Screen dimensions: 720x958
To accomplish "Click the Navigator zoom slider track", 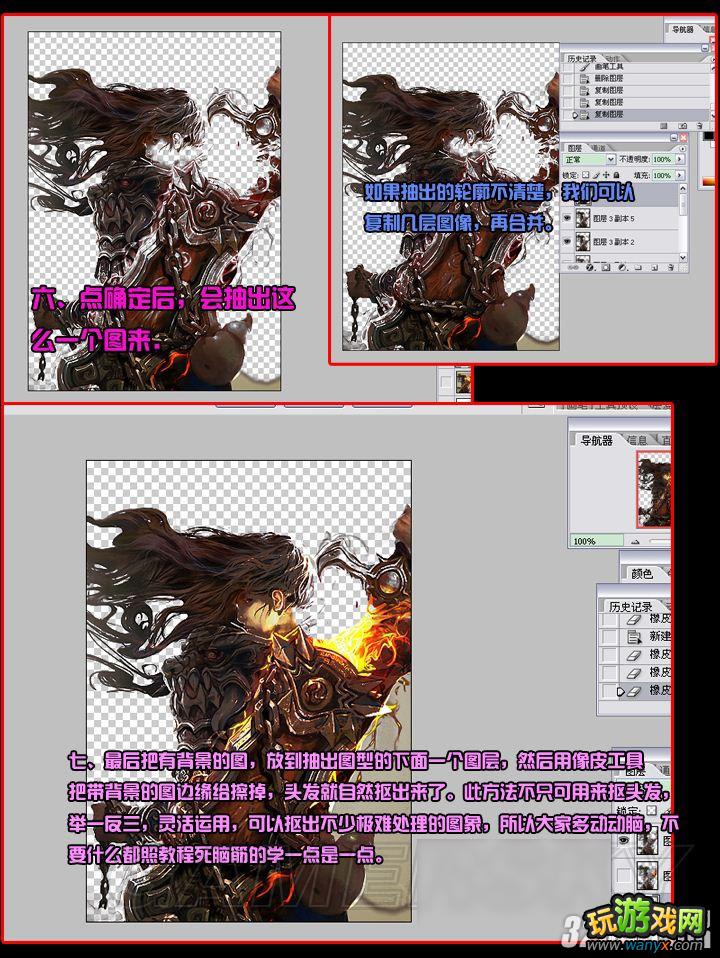I will (660, 542).
